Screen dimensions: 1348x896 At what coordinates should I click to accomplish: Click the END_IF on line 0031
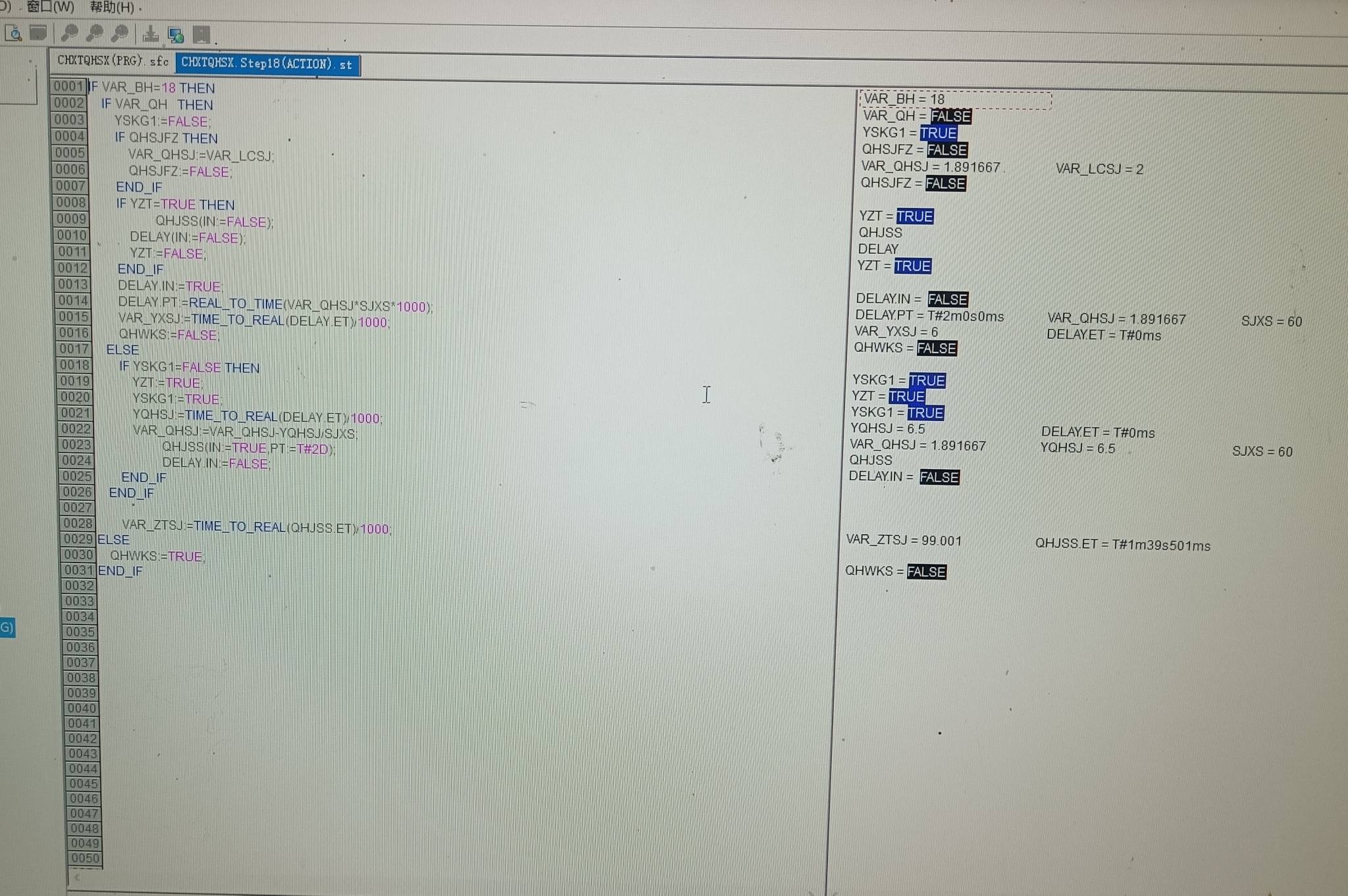coord(120,570)
